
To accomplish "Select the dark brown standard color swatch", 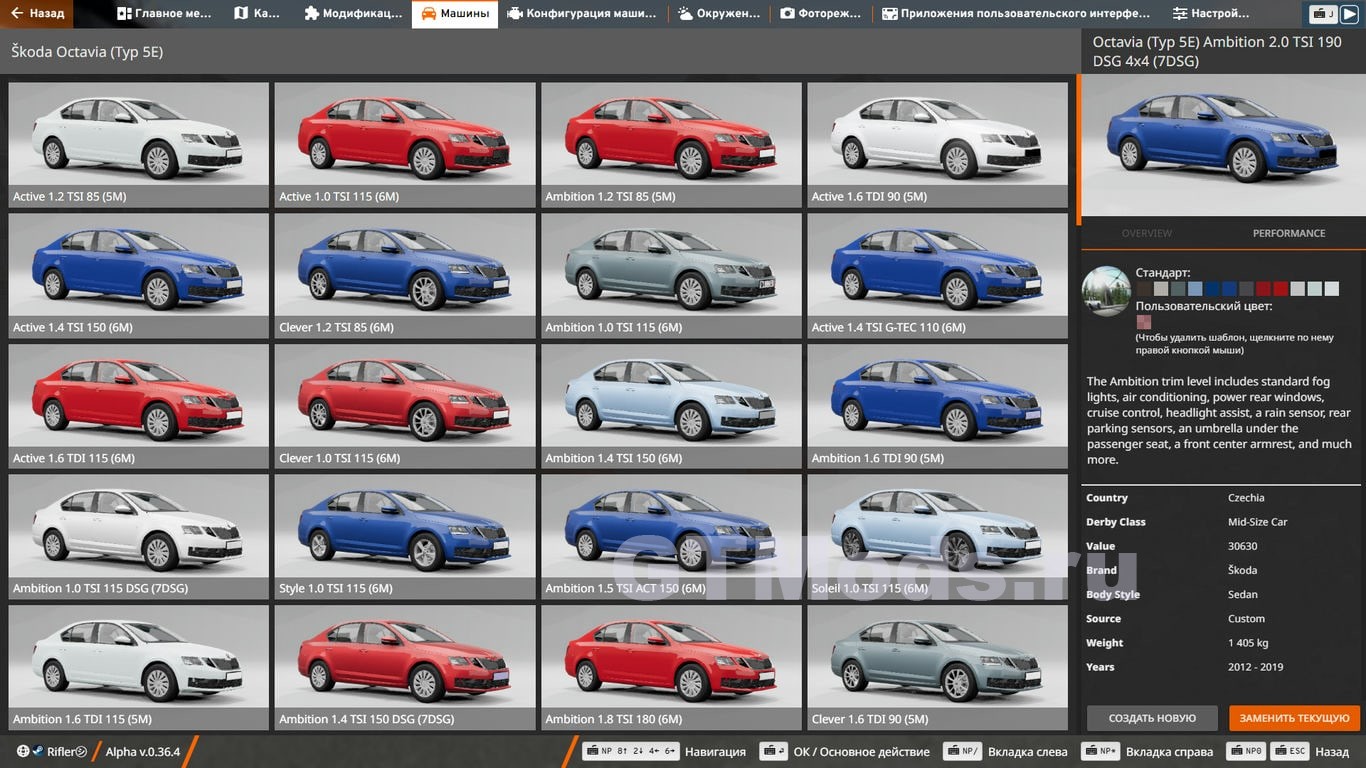I will coord(1144,289).
